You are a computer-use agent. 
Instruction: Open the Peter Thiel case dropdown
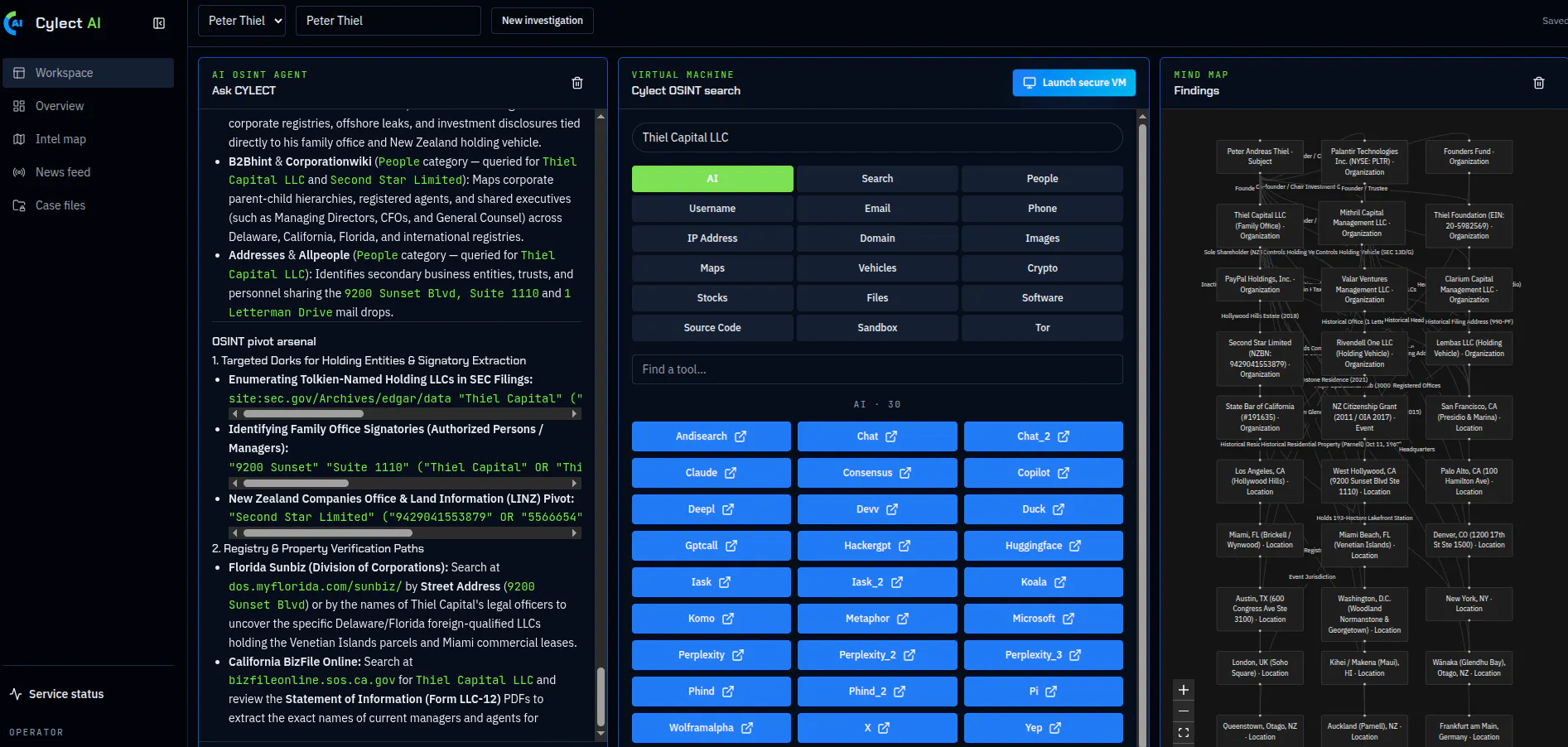(242, 21)
